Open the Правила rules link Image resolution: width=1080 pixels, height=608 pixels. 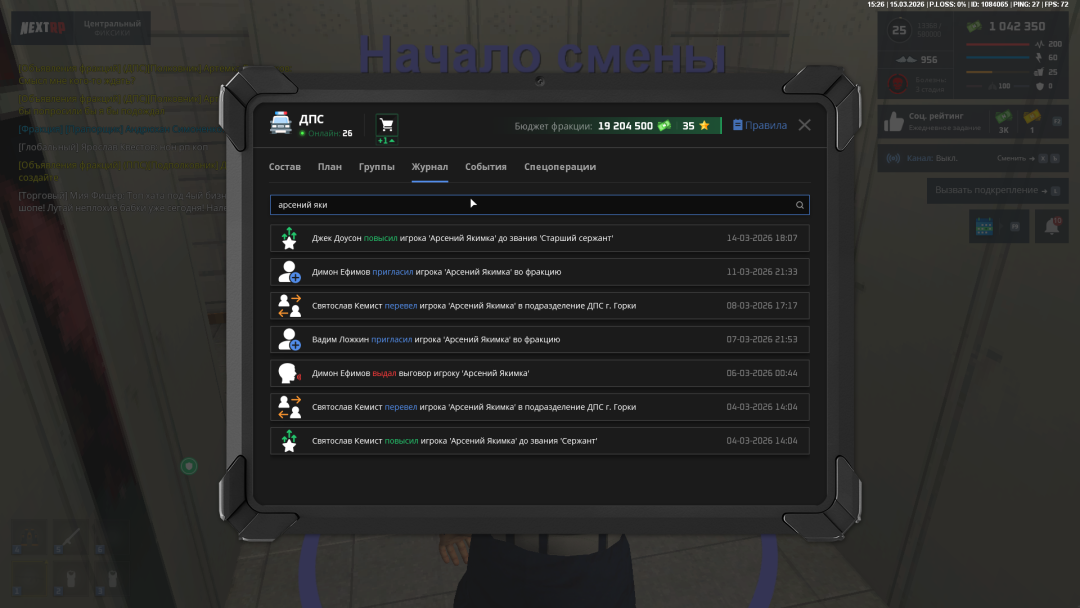[x=760, y=126]
